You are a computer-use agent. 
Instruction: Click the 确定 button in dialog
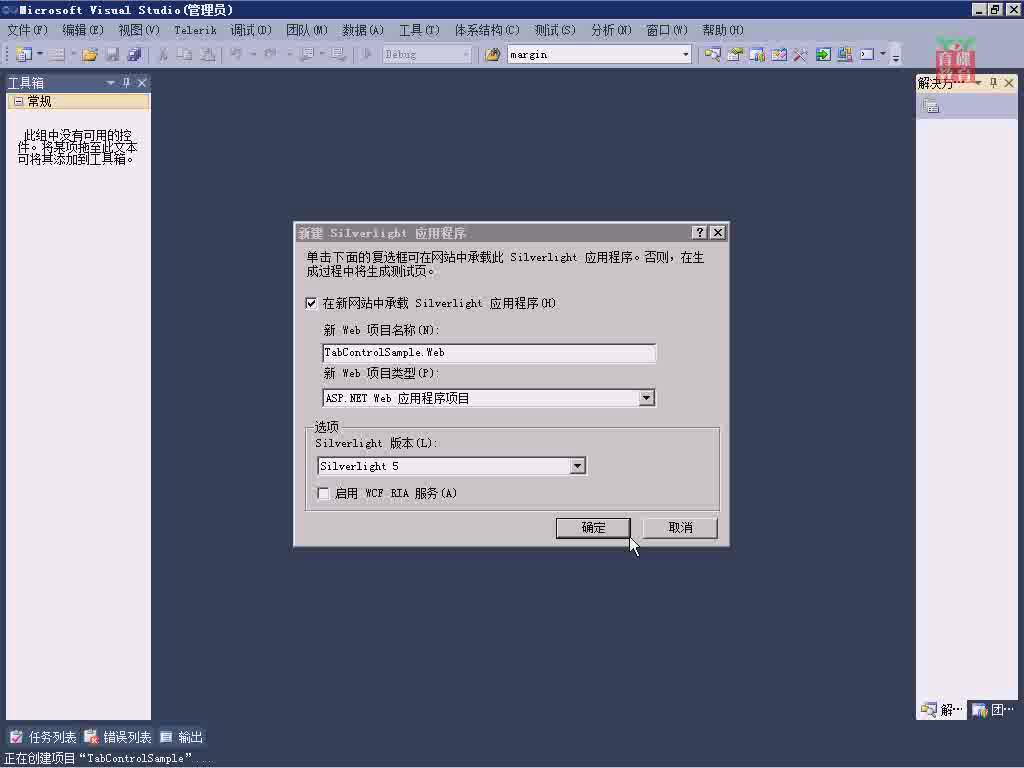click(593, 528)
